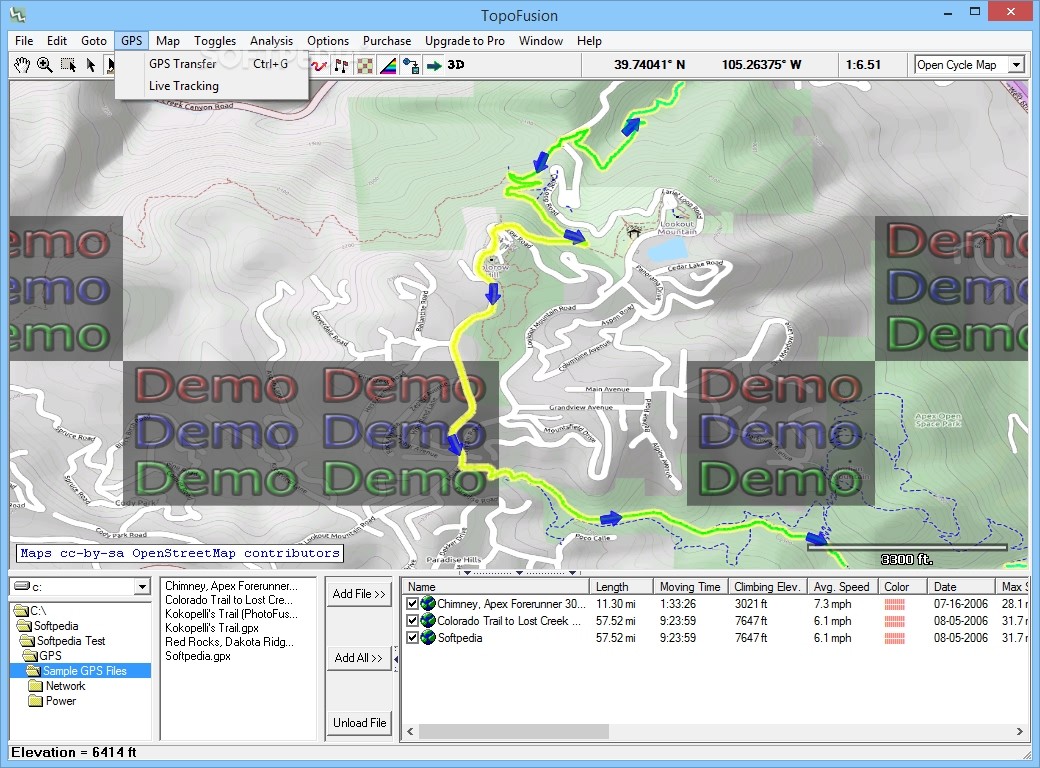
Task: Select Kokopelli's Trail (PhotoFus... file
Action: 231,613
